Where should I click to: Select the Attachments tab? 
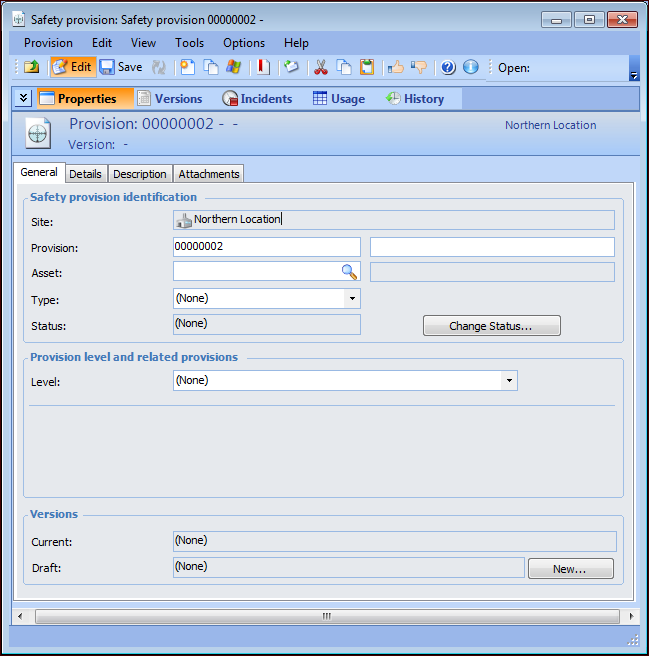209,174
